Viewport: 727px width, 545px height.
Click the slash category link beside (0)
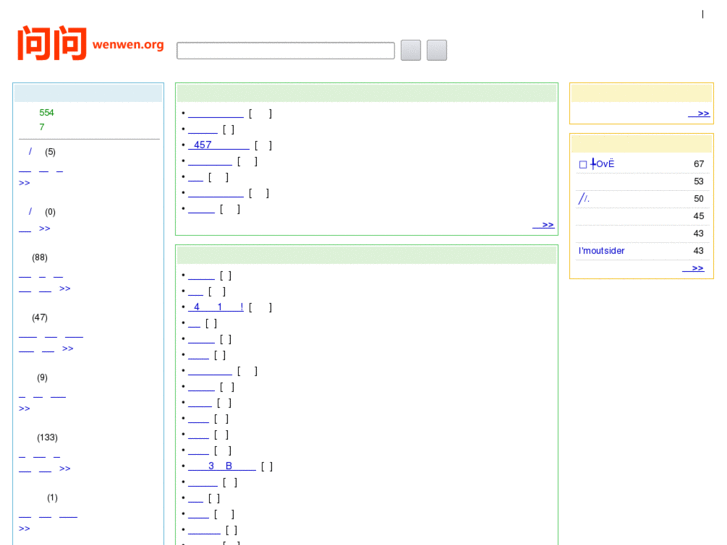pos(30,212)
